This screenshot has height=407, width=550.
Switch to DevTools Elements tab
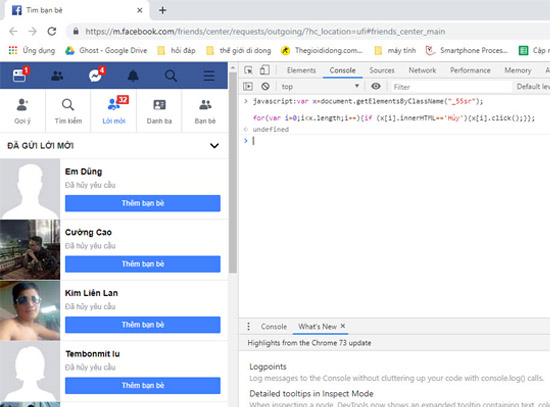point(301,70)
